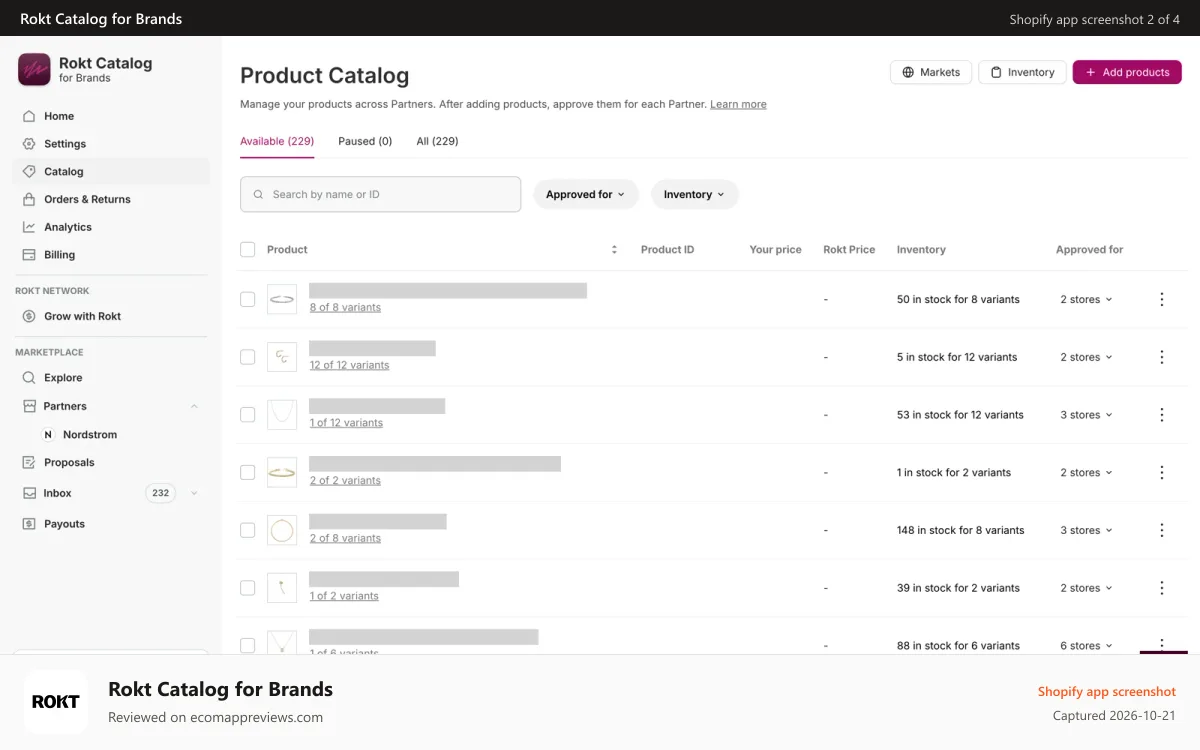This screenshot has width=1200, height=750.
Task: Expand stores list for 50 in stock row
Action: point(1086,300)
